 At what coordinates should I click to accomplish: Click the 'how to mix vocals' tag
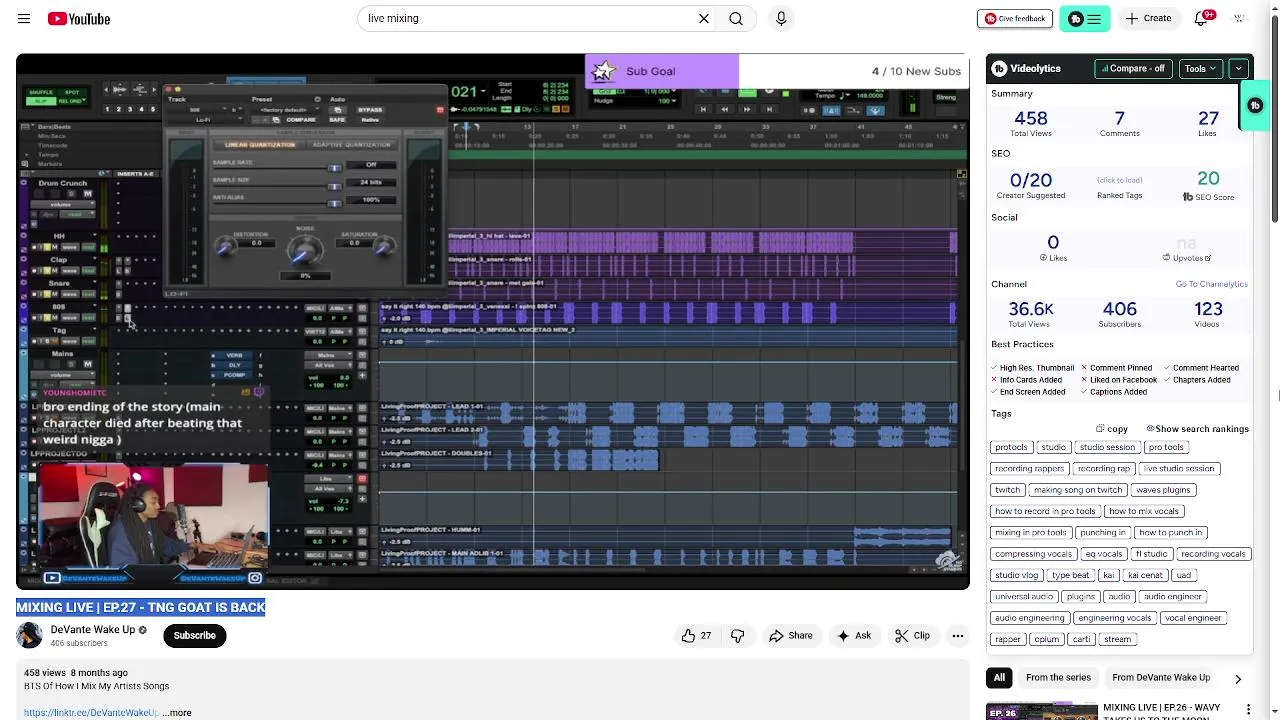1144,511
